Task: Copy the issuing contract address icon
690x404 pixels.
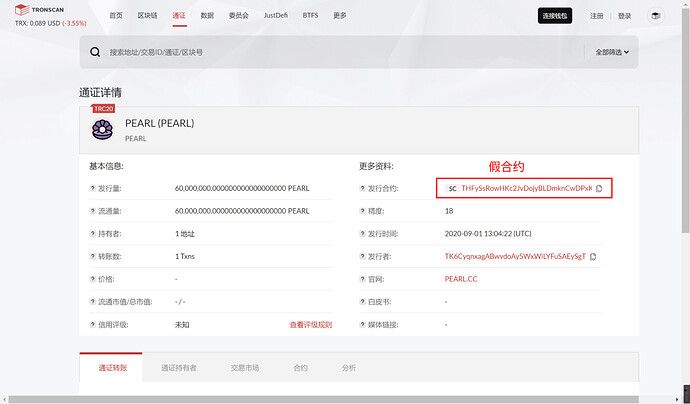Action: tap(599, 188)
